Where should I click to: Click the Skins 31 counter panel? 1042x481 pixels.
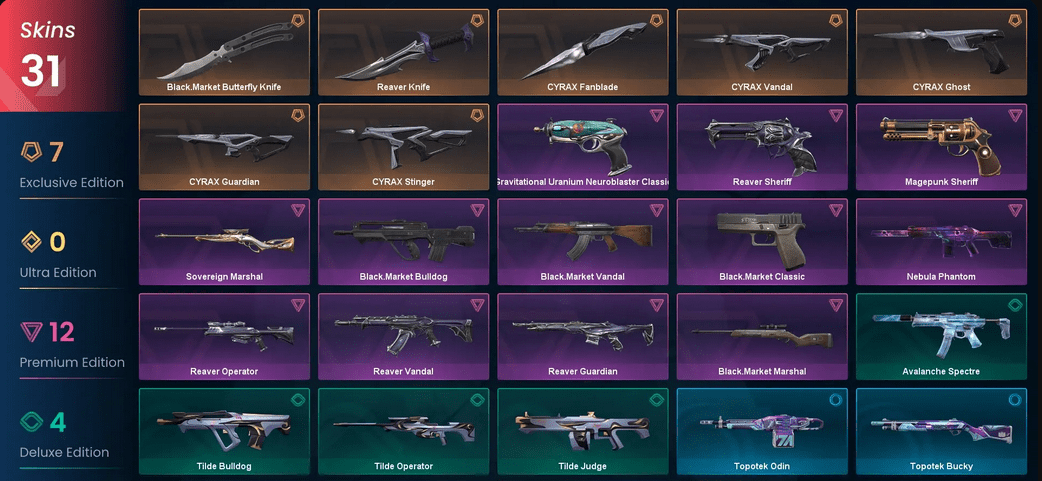click(x=63, y=56)
